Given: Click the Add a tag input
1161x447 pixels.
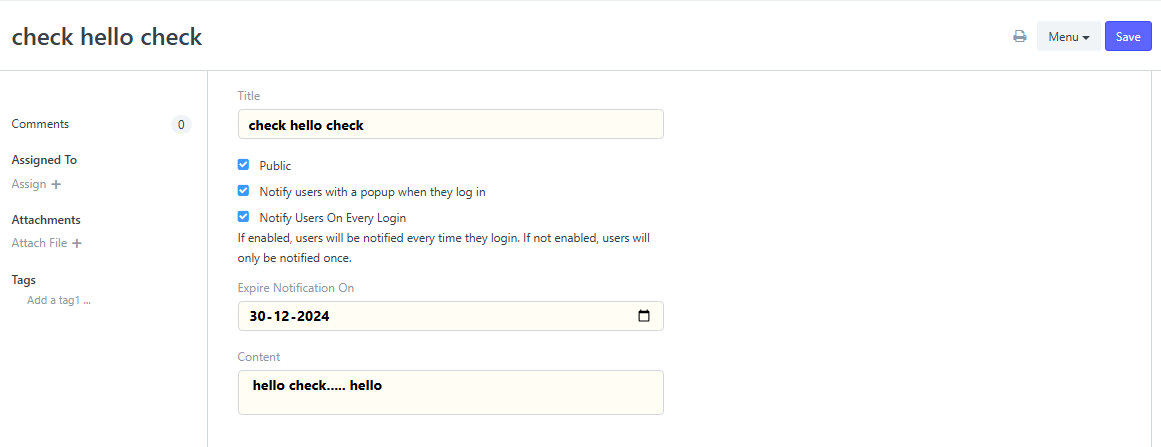Looking at the screenshot, I should coord(58,300).
